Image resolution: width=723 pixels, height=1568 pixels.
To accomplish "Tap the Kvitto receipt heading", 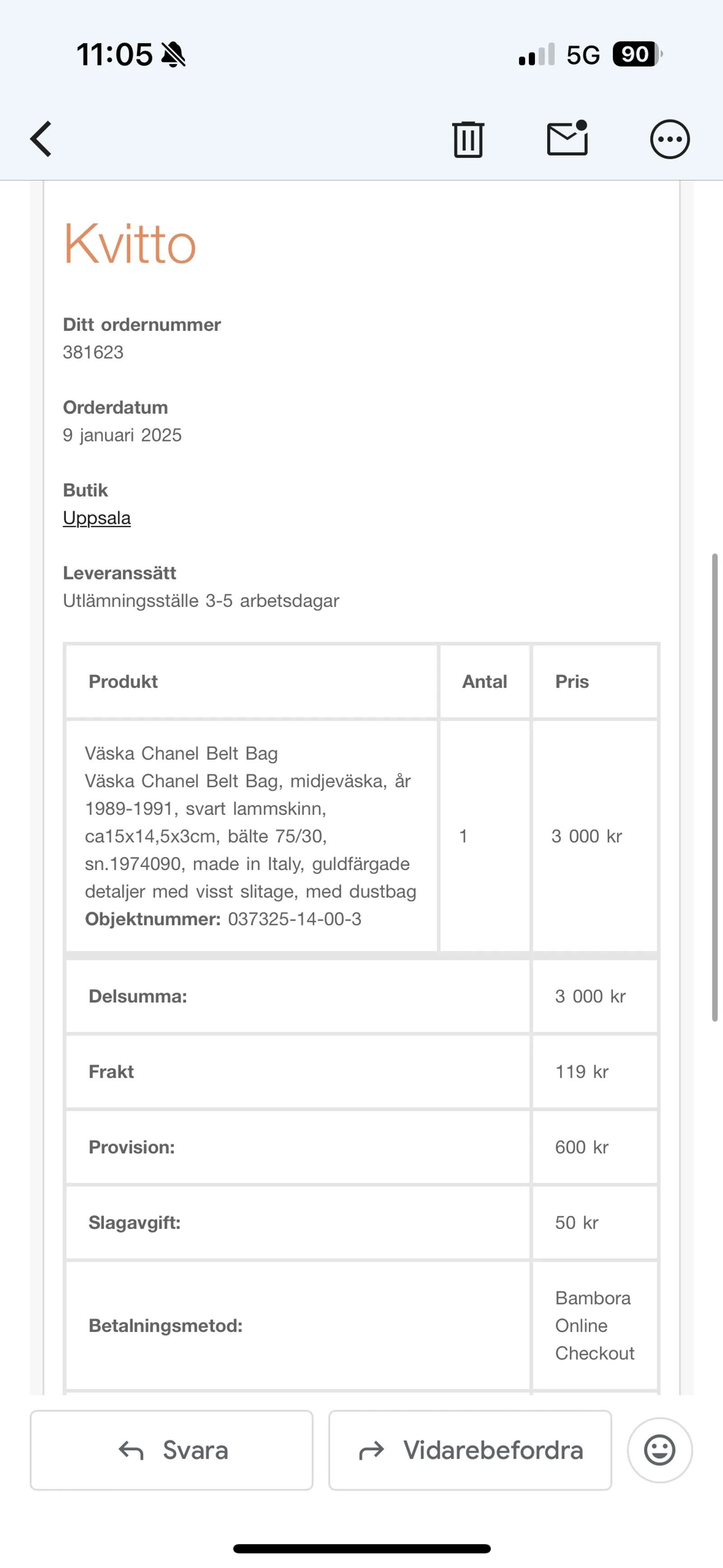I will point(130,244).
